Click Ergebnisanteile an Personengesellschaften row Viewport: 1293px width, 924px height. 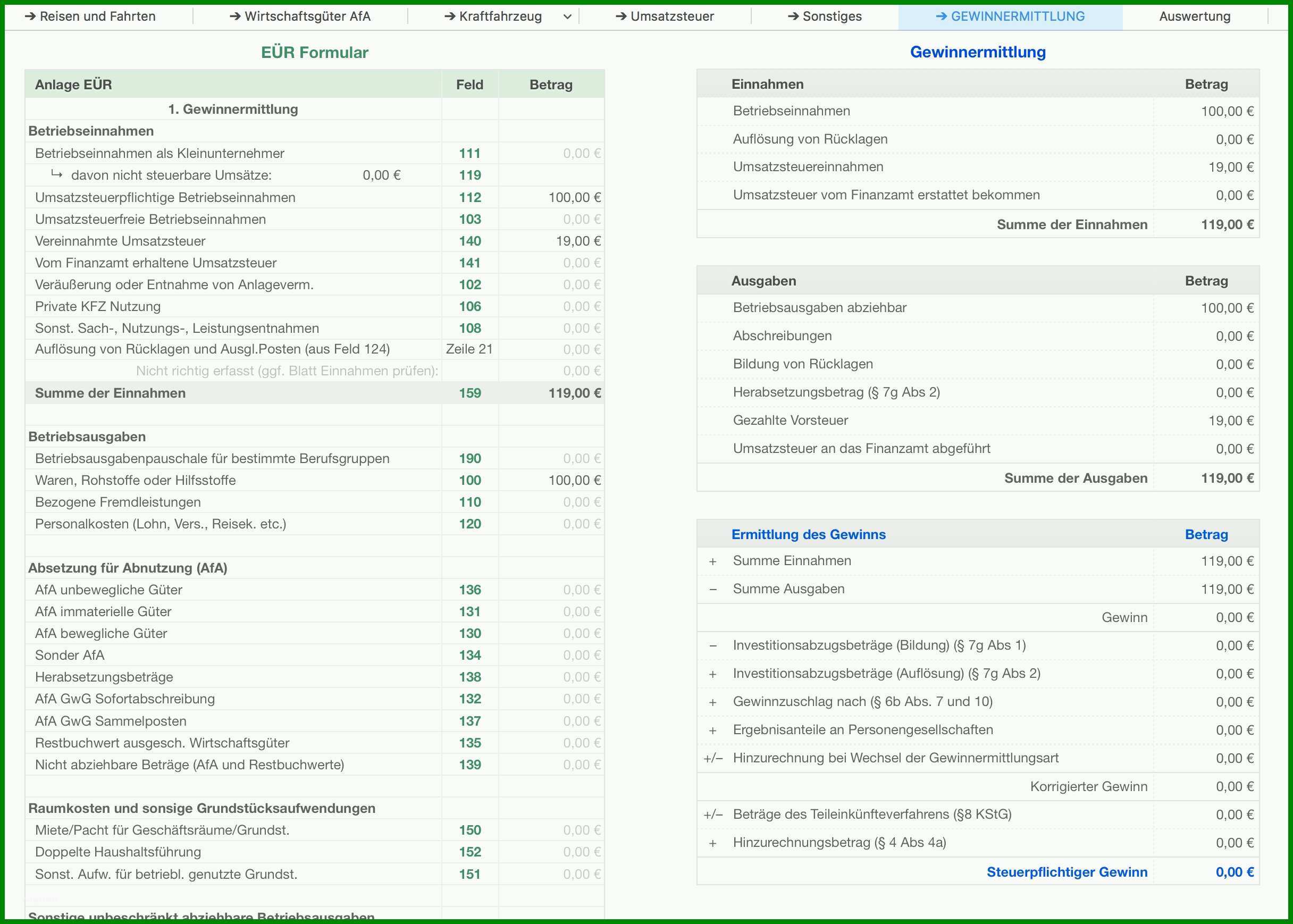coord(978,730)
